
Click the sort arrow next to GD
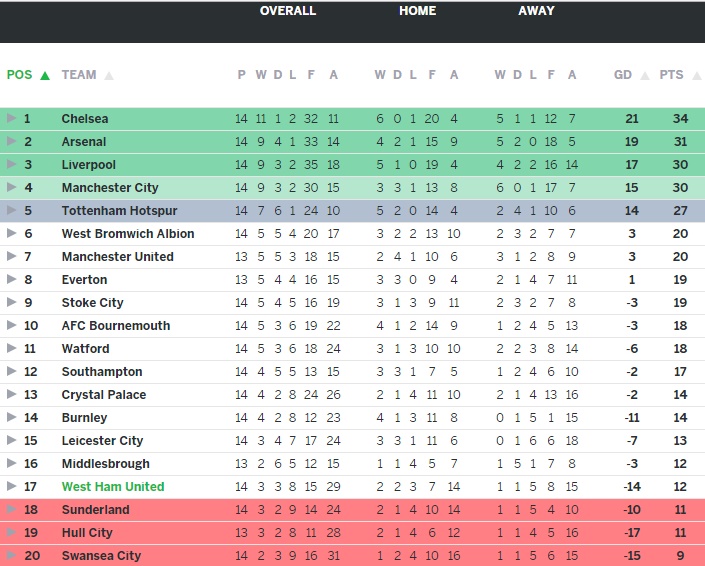click(x=644, y=75)
